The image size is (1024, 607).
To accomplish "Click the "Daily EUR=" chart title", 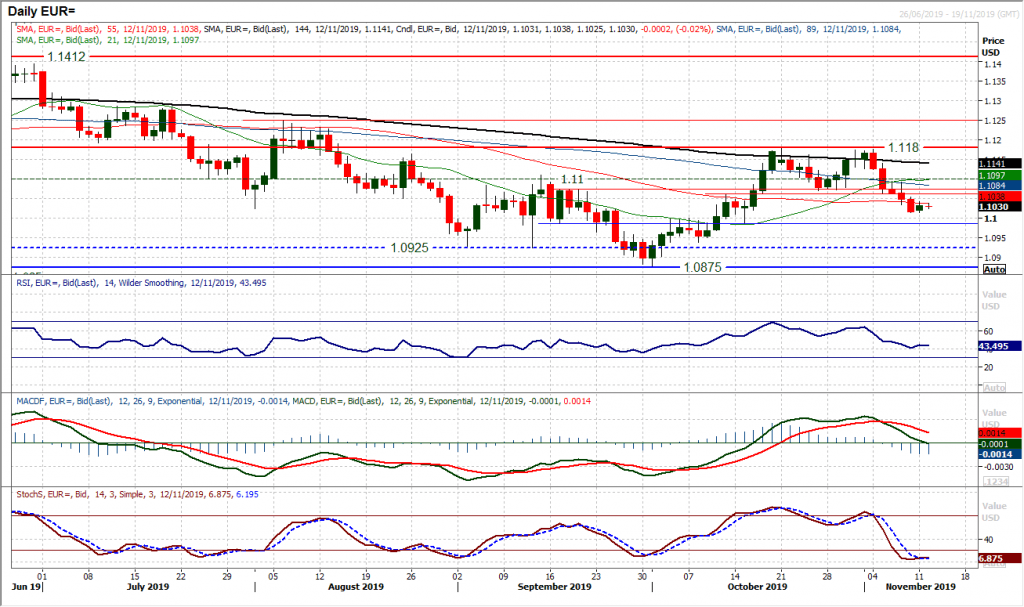I will (x=40, y=8).
